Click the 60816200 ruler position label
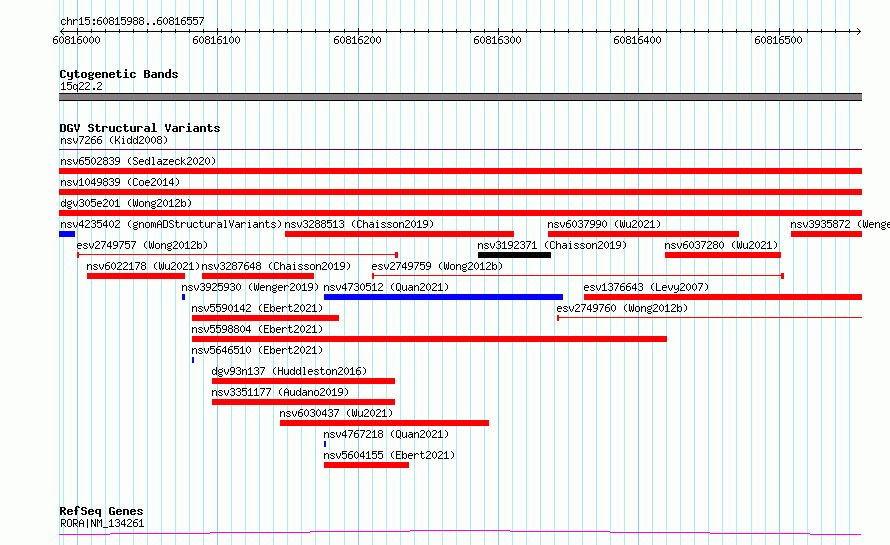 pos(357,40)
